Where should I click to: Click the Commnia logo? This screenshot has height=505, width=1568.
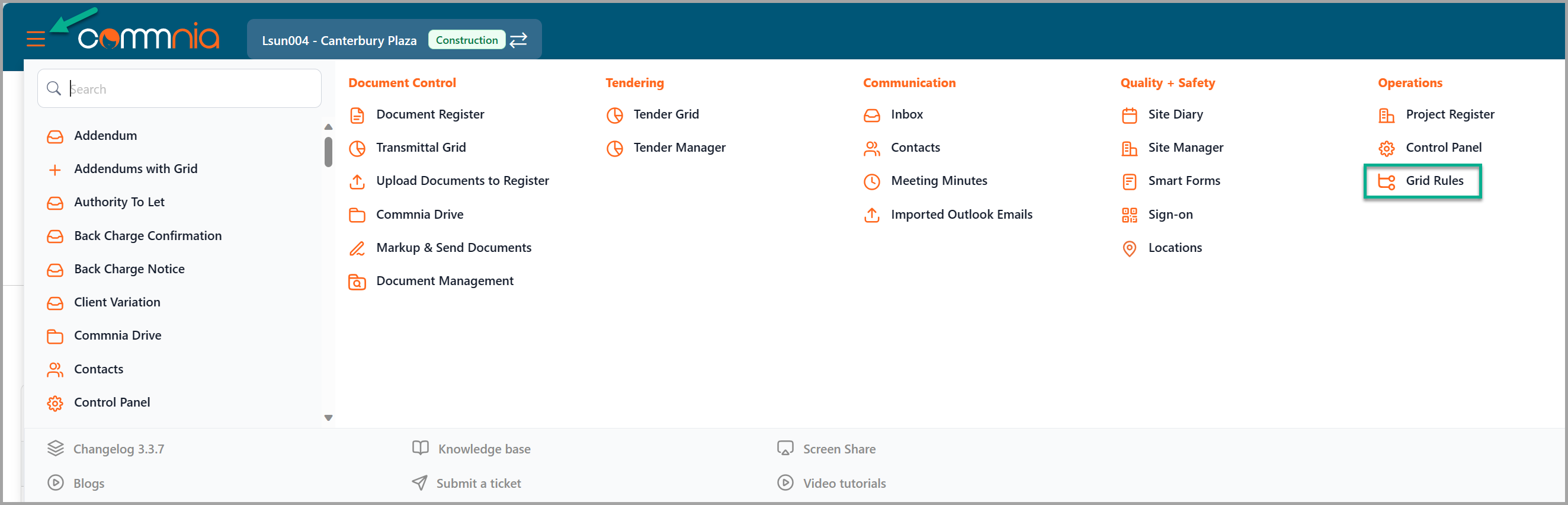[149, 38]
